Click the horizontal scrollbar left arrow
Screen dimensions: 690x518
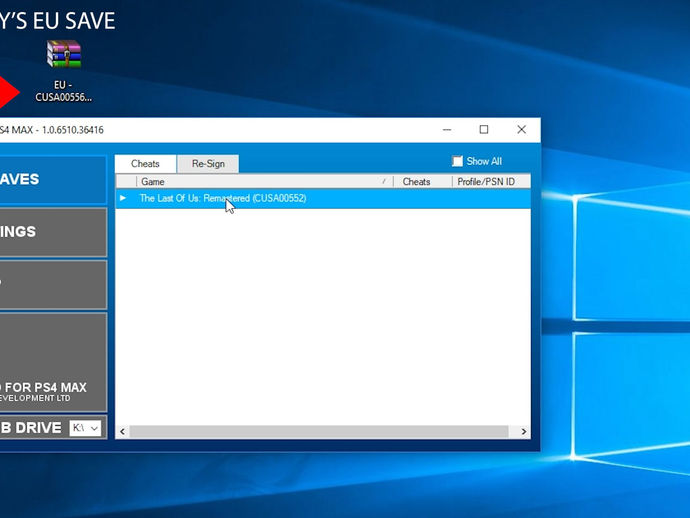(123, 431)
